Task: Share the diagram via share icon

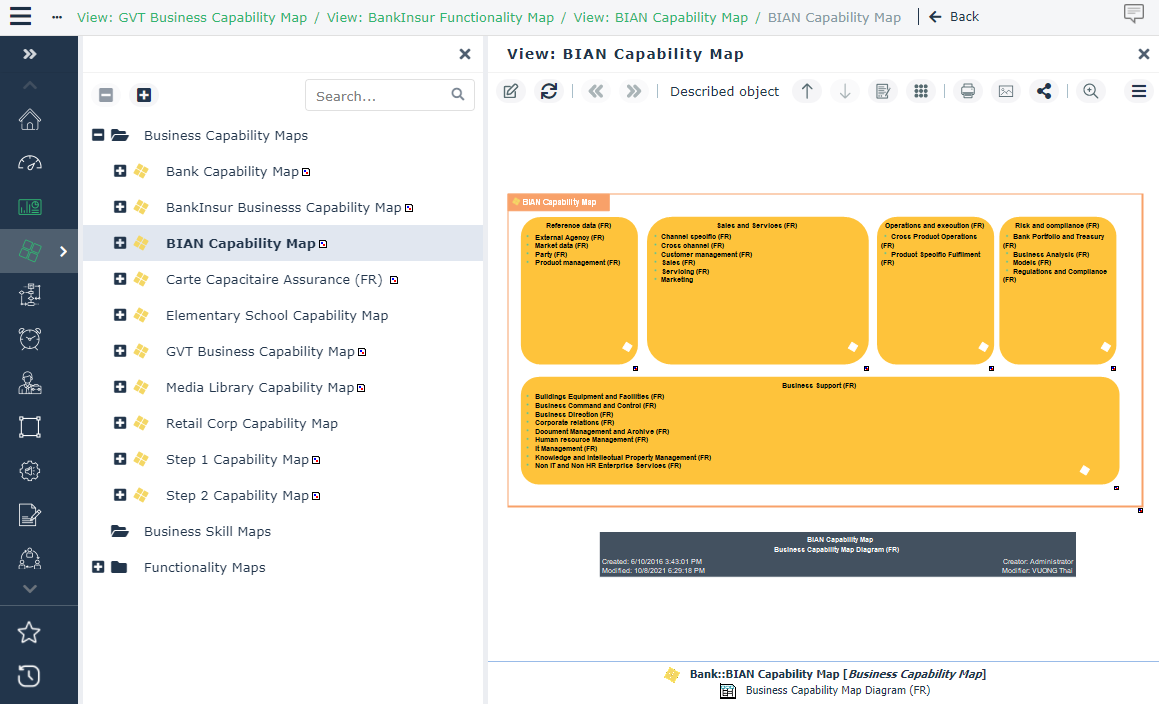Action: coord(1043,91)
